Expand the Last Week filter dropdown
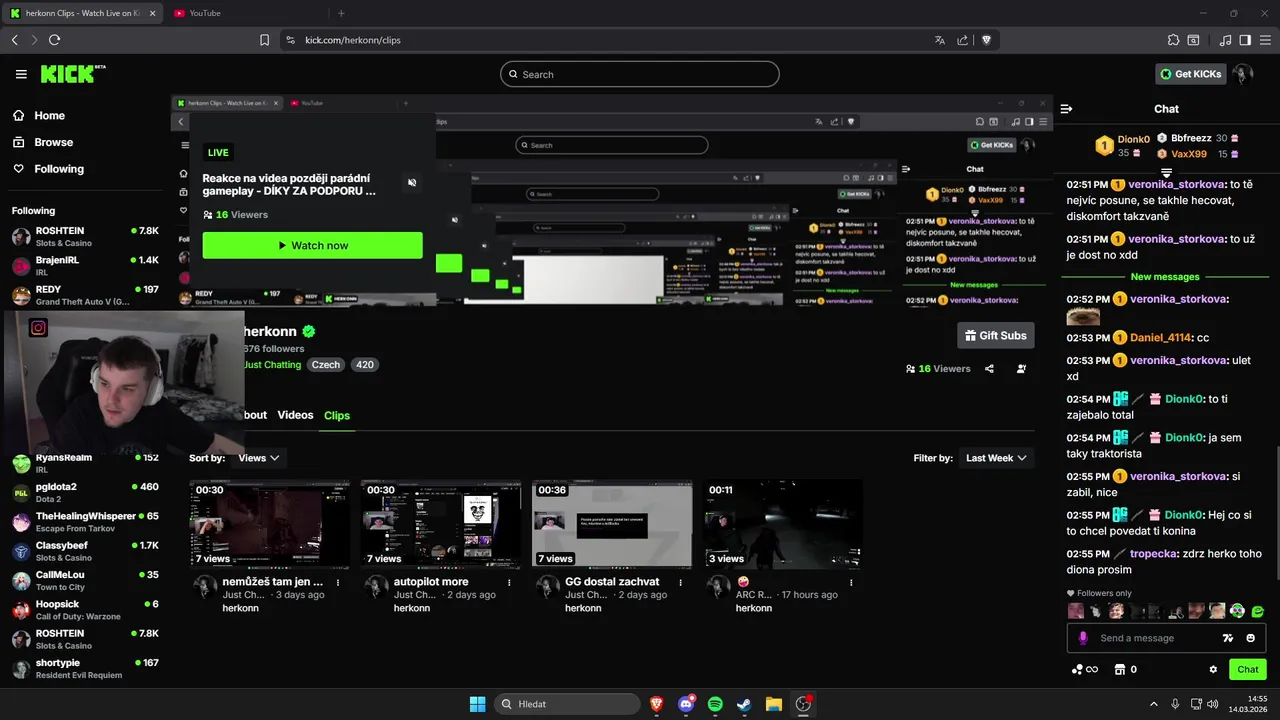Screen dimensions: 1280x720 tap(996, 458)
